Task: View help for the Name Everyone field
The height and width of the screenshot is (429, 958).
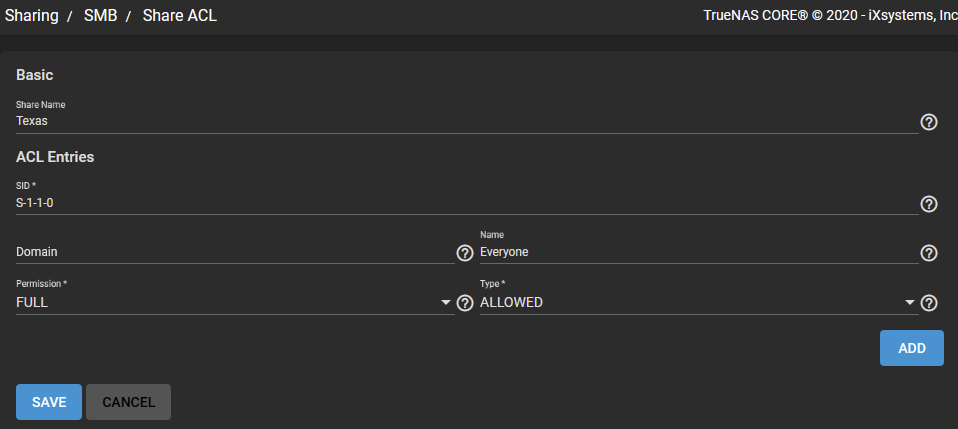Action: pyautogui.click(x=929, y=253)
